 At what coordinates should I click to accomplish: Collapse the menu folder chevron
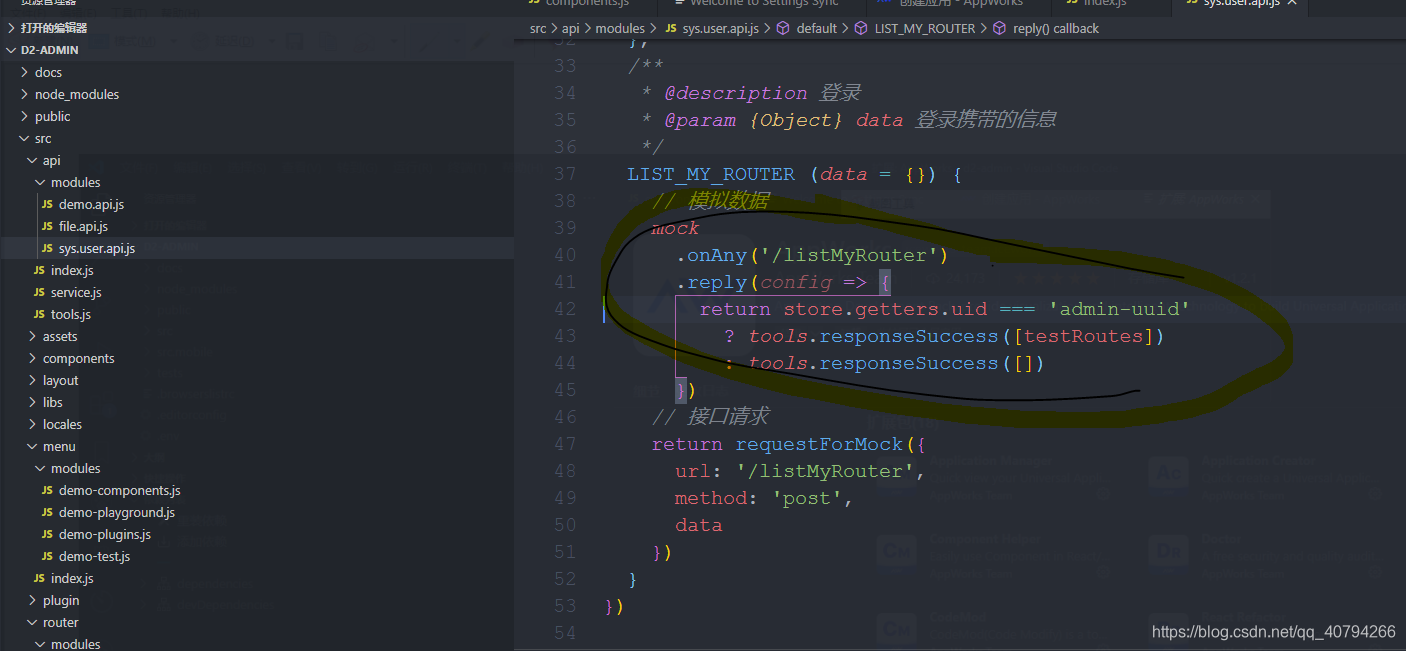(33, 446)
